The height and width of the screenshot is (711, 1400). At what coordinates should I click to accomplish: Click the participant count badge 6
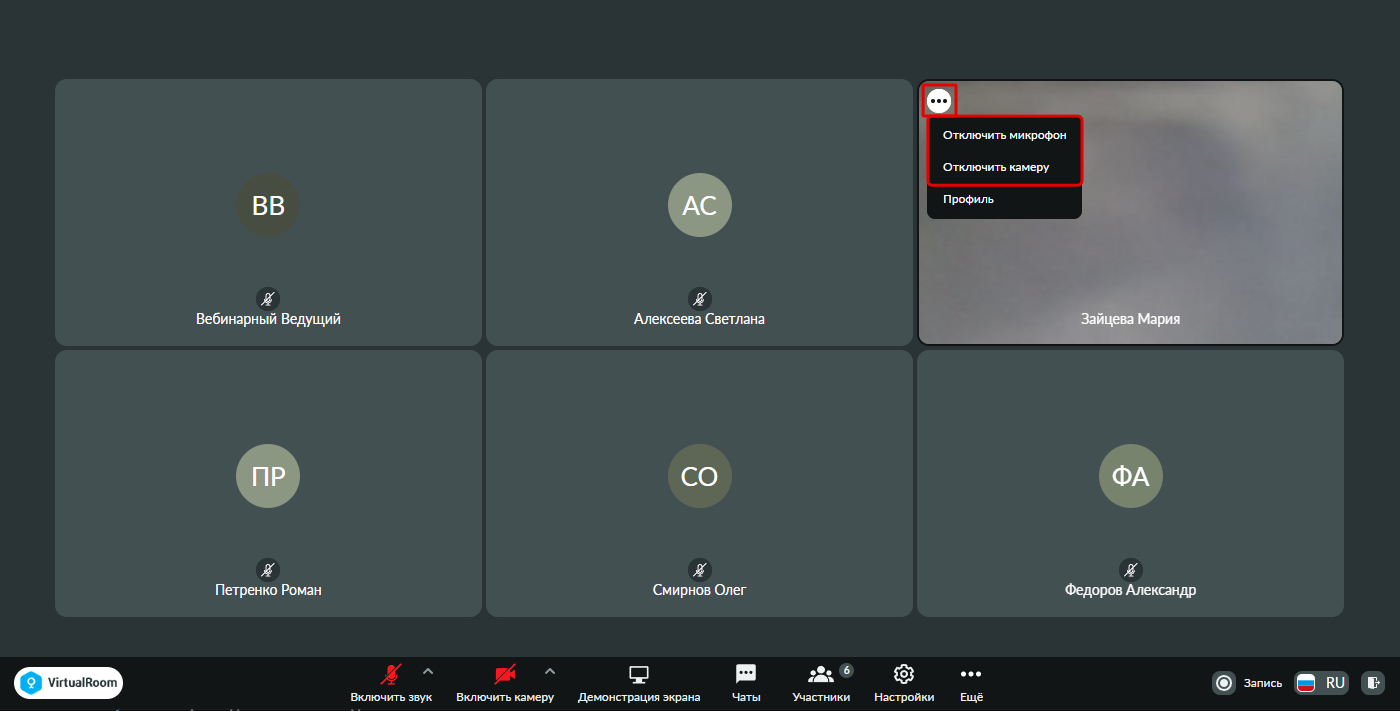click(x=846, y=670)
